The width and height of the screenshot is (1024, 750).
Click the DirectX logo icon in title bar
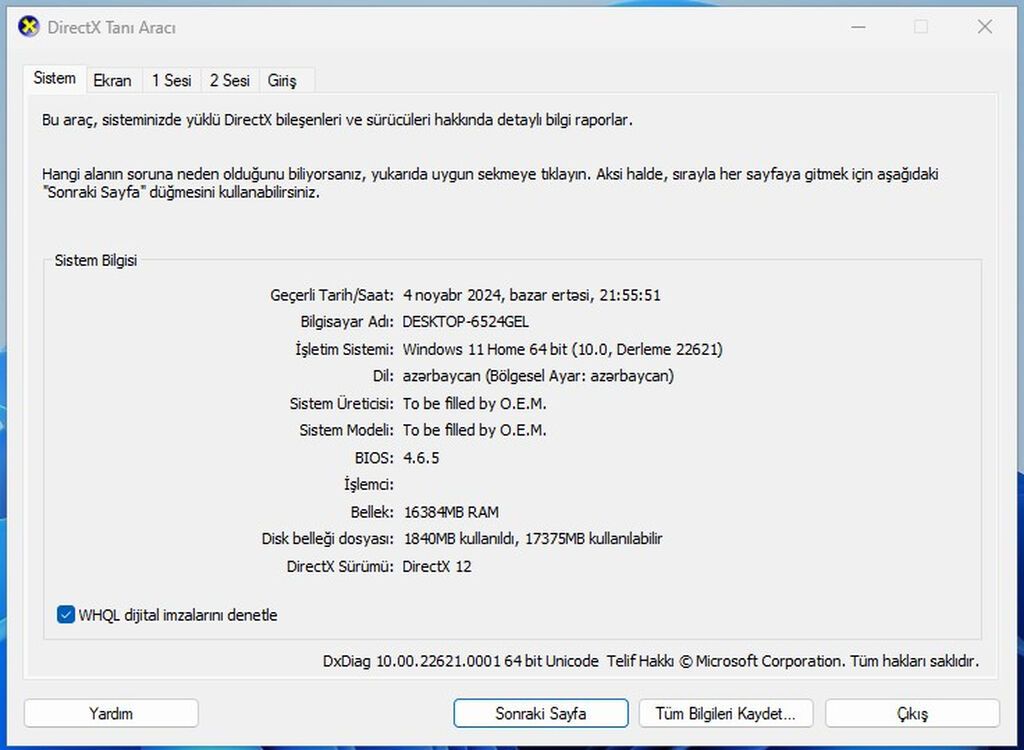click(29, 27)
